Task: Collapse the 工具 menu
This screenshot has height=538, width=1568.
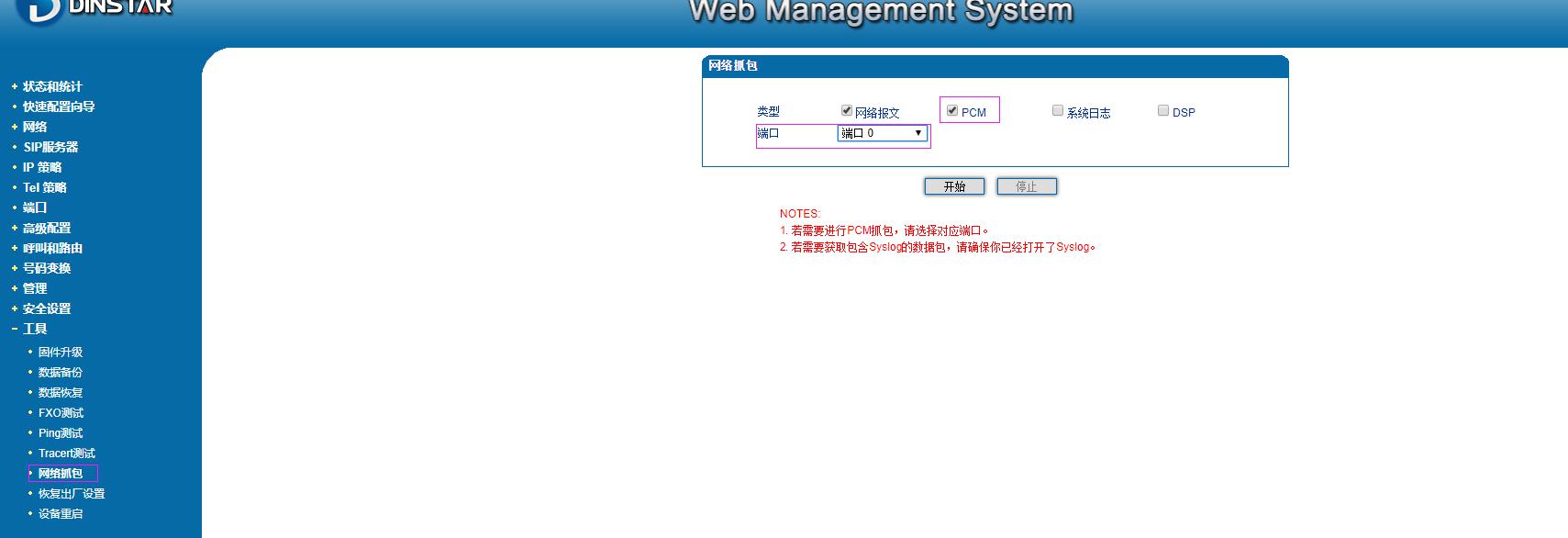Action: (35, 329)
